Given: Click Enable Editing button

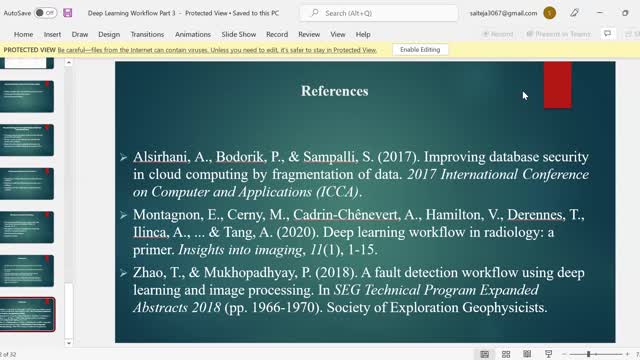Looking at the screenshot, I should coord(420,50).
